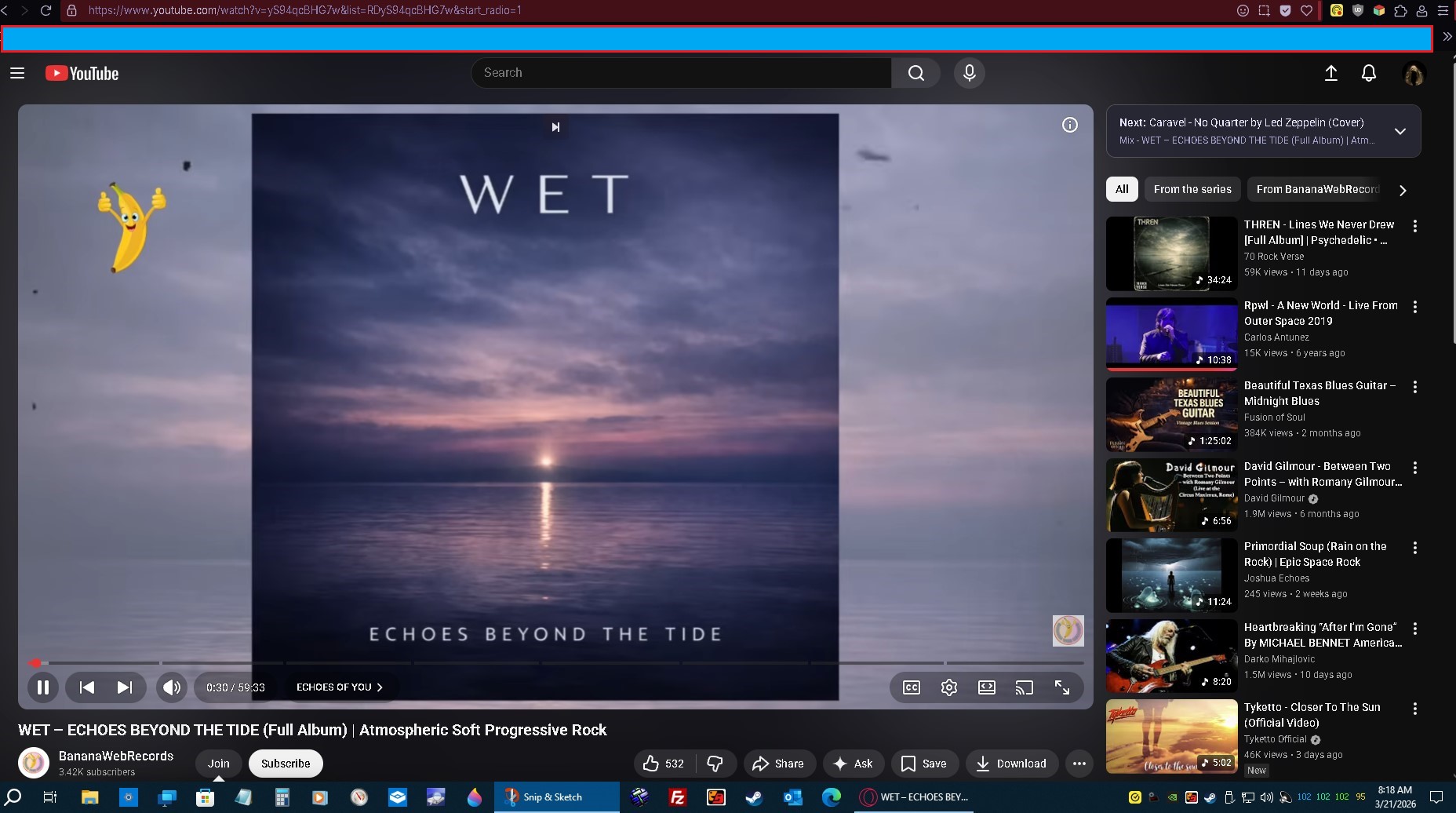Open the notifications bell
The image size is (1456, 813).
[x=1369, y=73]
